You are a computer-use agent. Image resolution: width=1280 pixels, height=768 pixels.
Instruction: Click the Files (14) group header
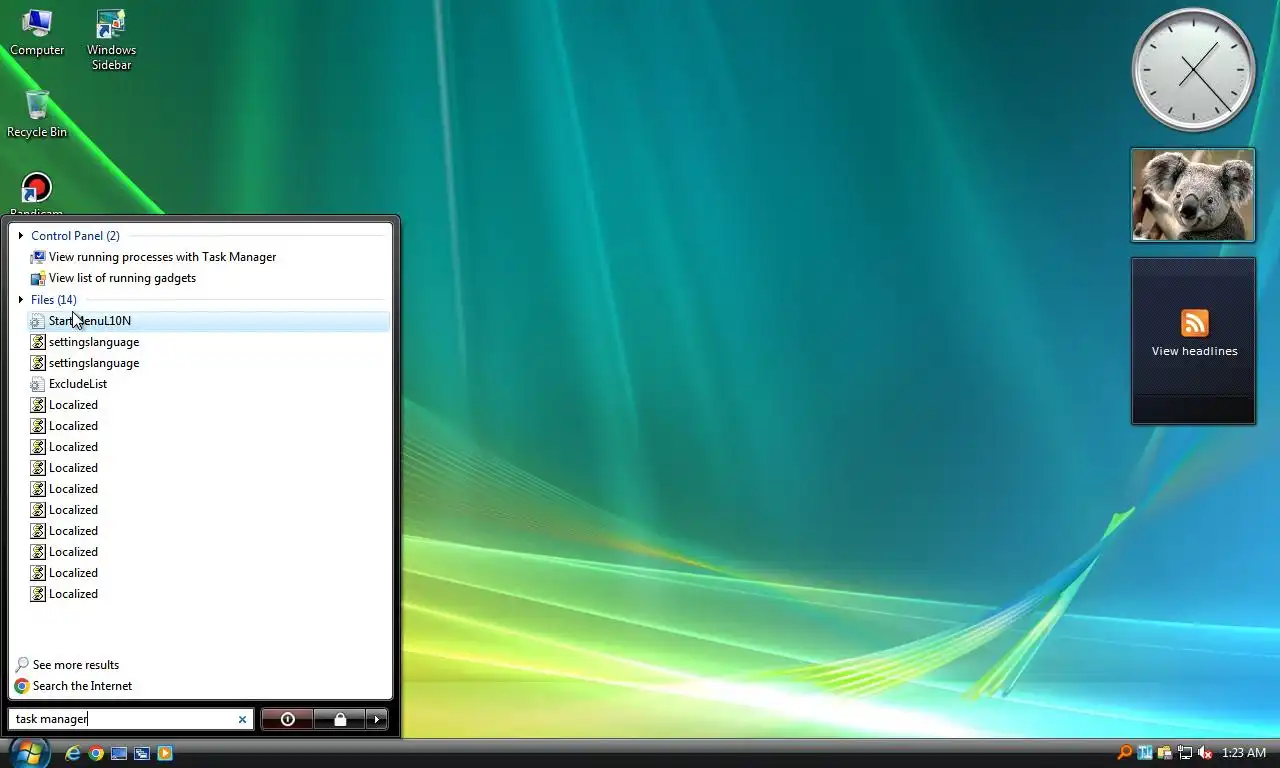54,300
